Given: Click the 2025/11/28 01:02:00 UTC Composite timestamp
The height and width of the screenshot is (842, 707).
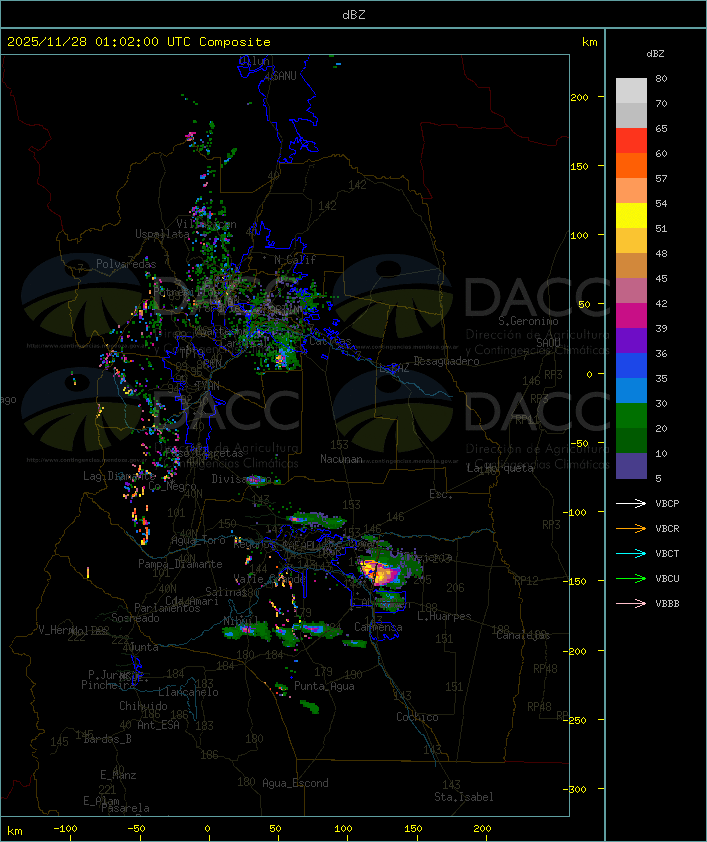Looking at the screenshot, I should click(x=139, y=42).
